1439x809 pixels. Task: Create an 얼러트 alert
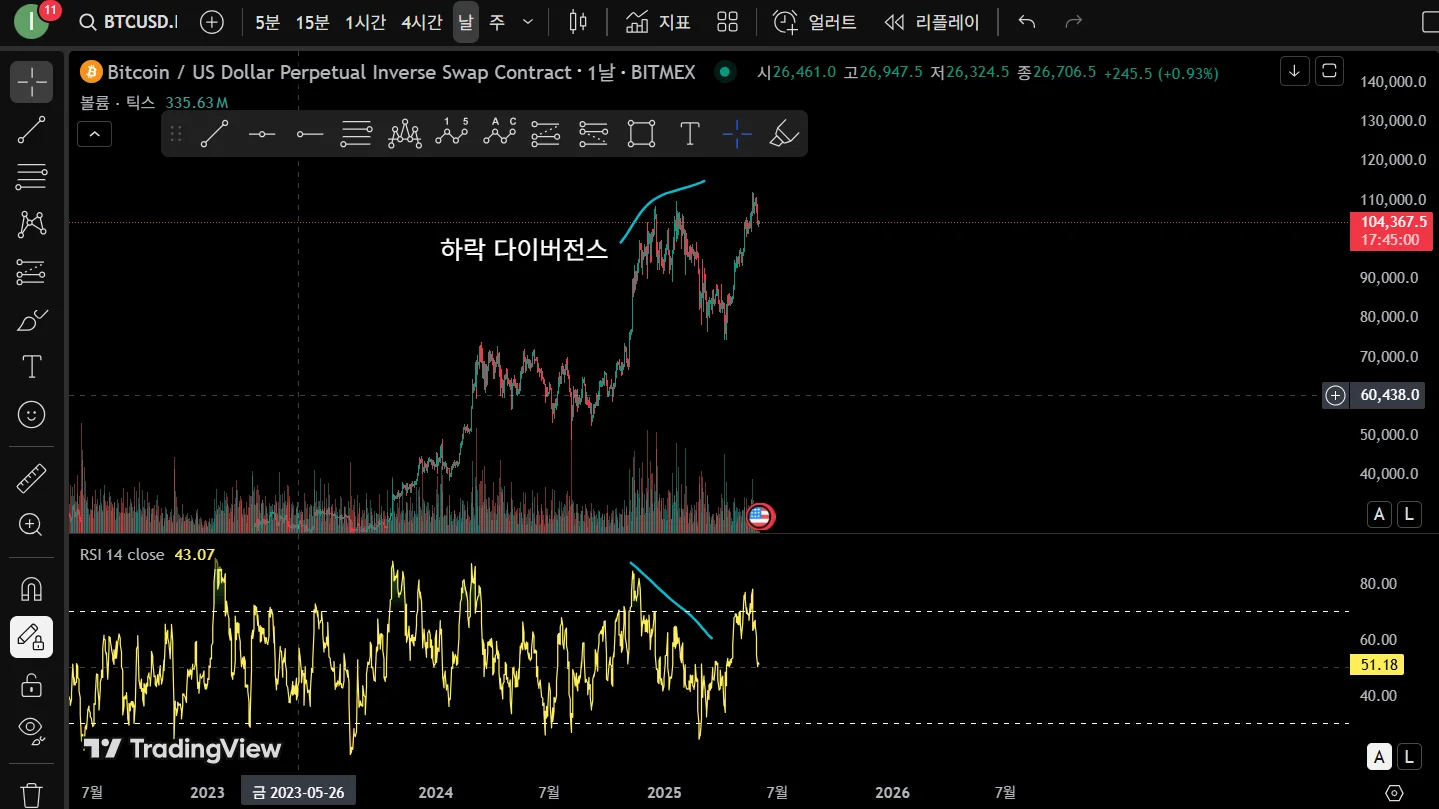point(815,22)
